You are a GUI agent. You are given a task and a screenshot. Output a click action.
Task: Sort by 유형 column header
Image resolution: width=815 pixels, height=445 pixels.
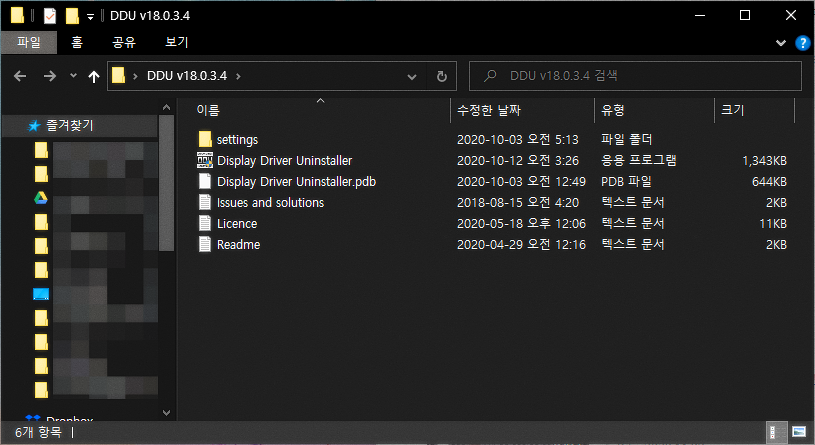[612, 110]
